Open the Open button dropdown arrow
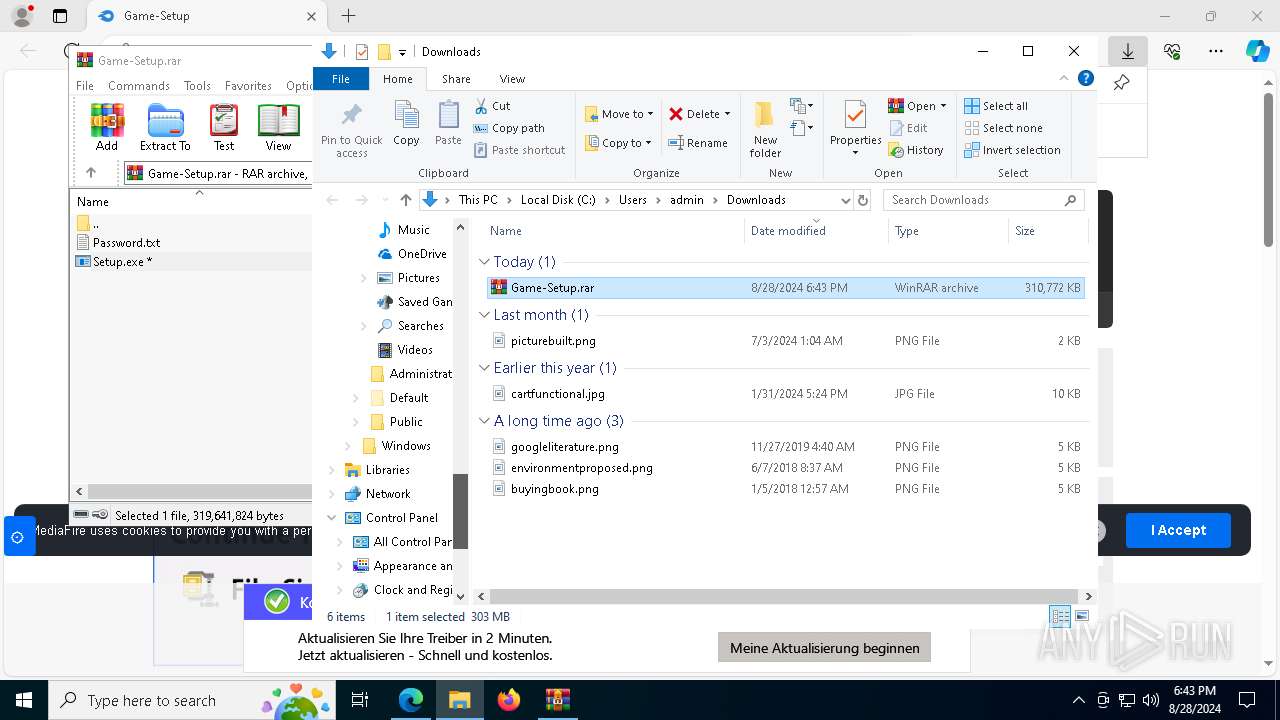The image size is (1280, 720). click(x=943, y=106)
